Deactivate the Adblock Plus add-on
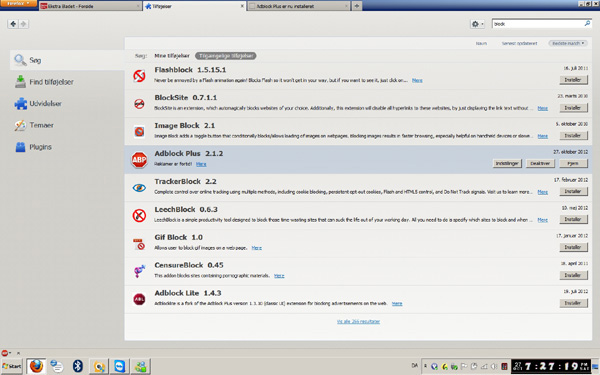This screenshot has width=600, height=375. pos(540,163)
